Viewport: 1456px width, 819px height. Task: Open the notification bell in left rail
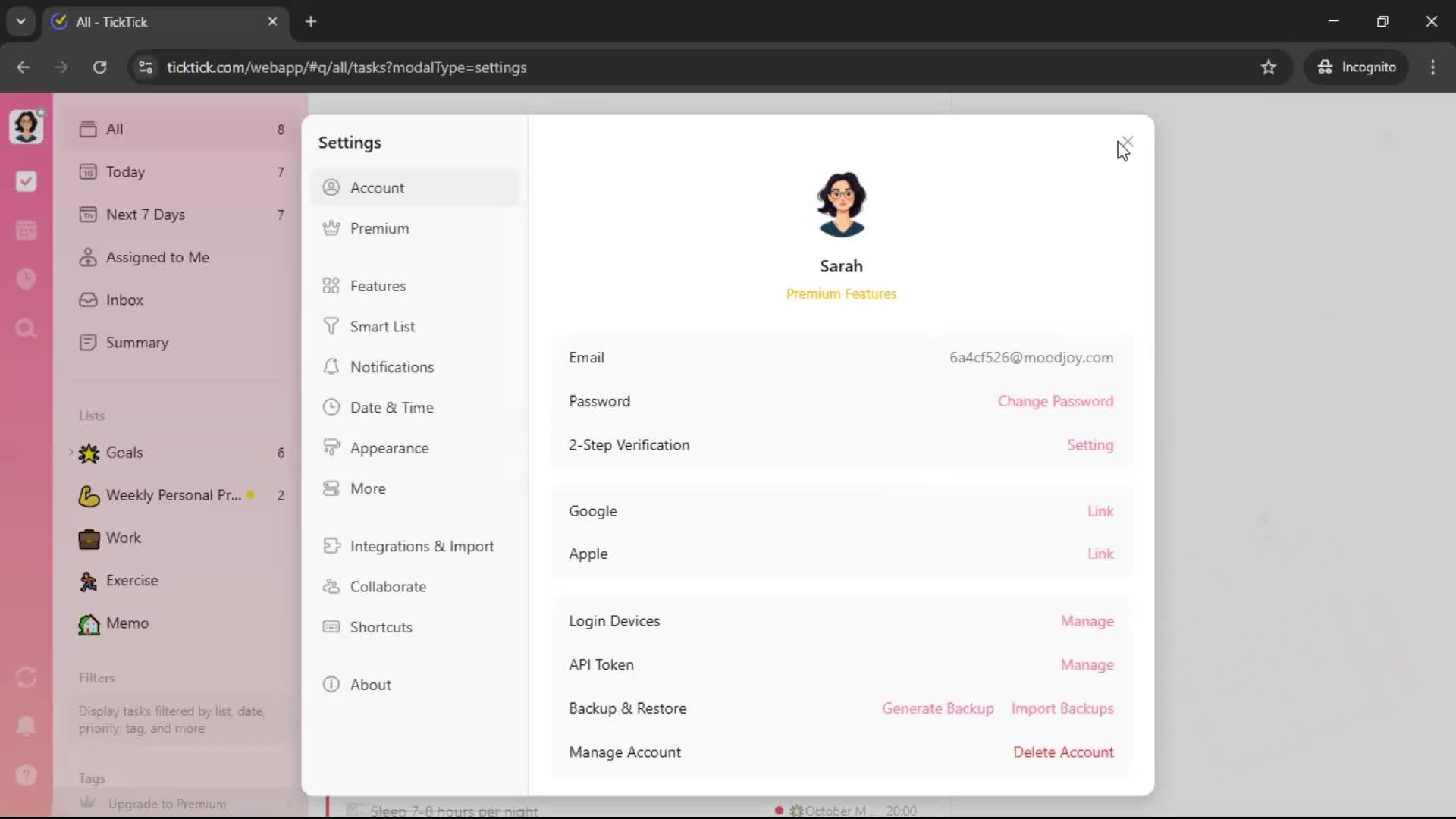[x=26, y=726]
